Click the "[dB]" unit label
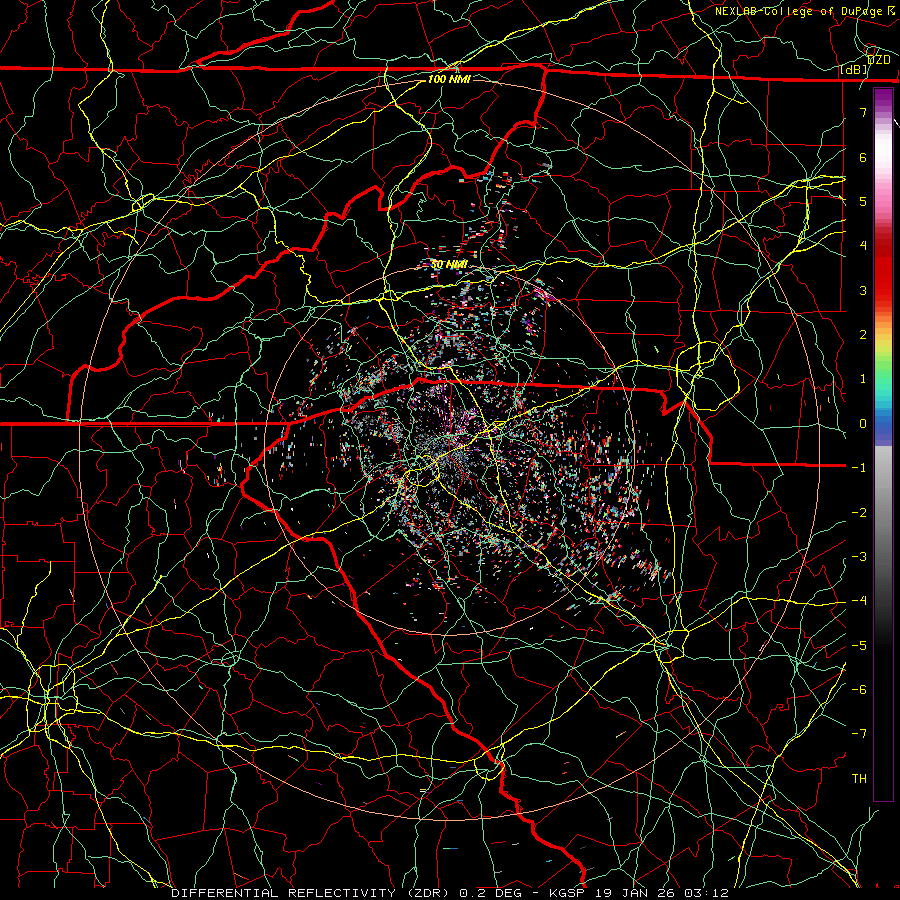 coord(854,70)
